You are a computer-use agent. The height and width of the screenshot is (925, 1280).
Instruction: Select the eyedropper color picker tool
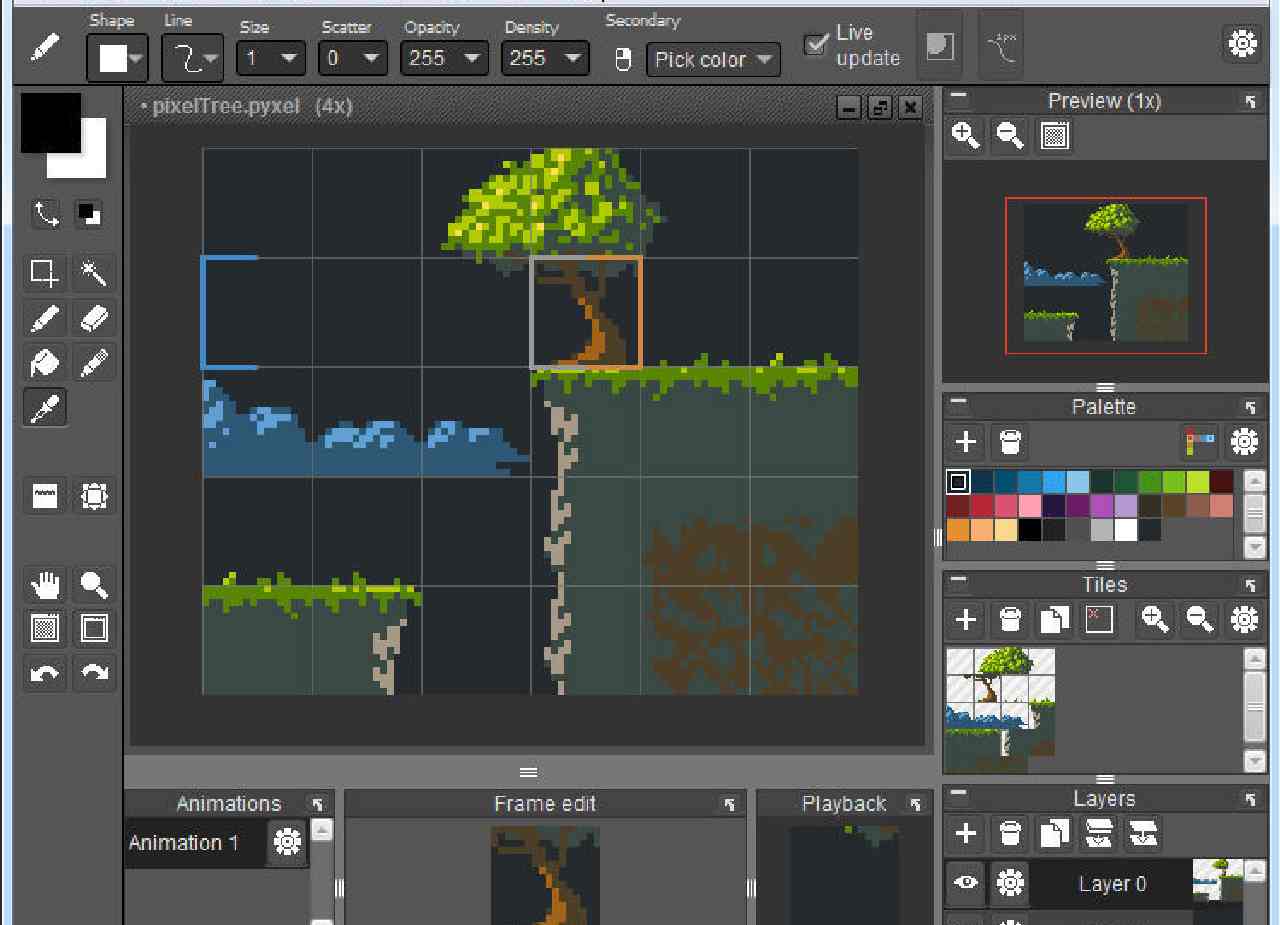pos(45,408)
